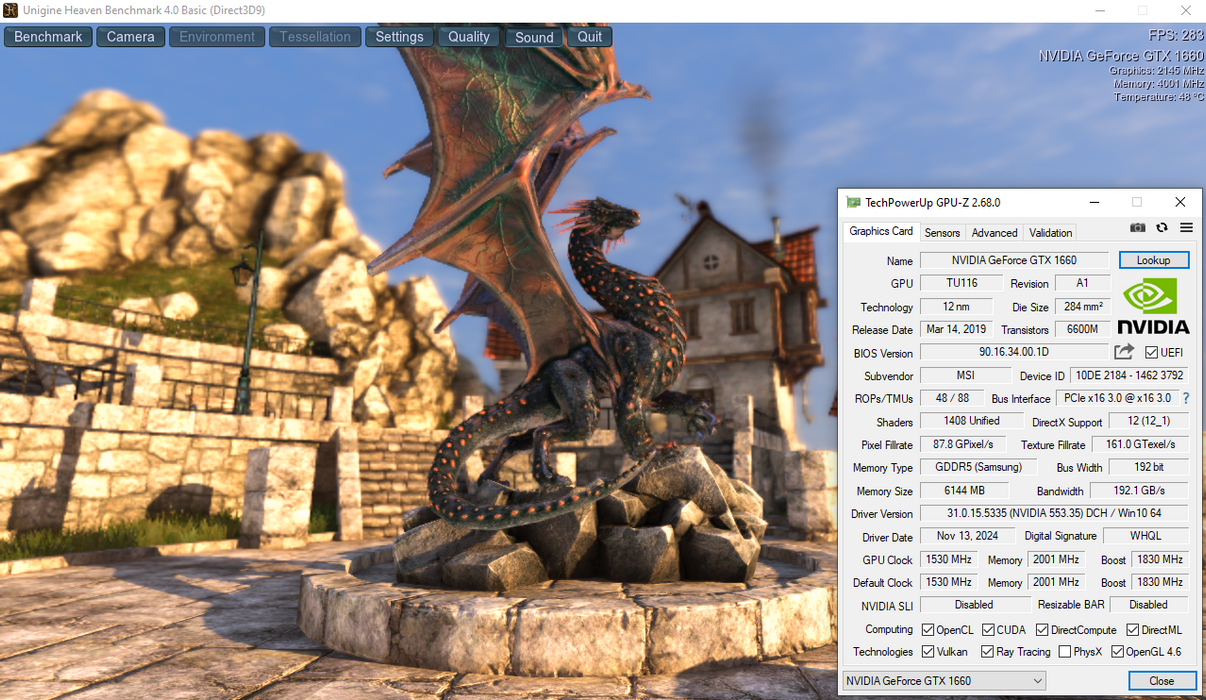Switch to the Sensors tab
Image resolution: width=1206 pixels, height=700 pixels.
point(942,232)
